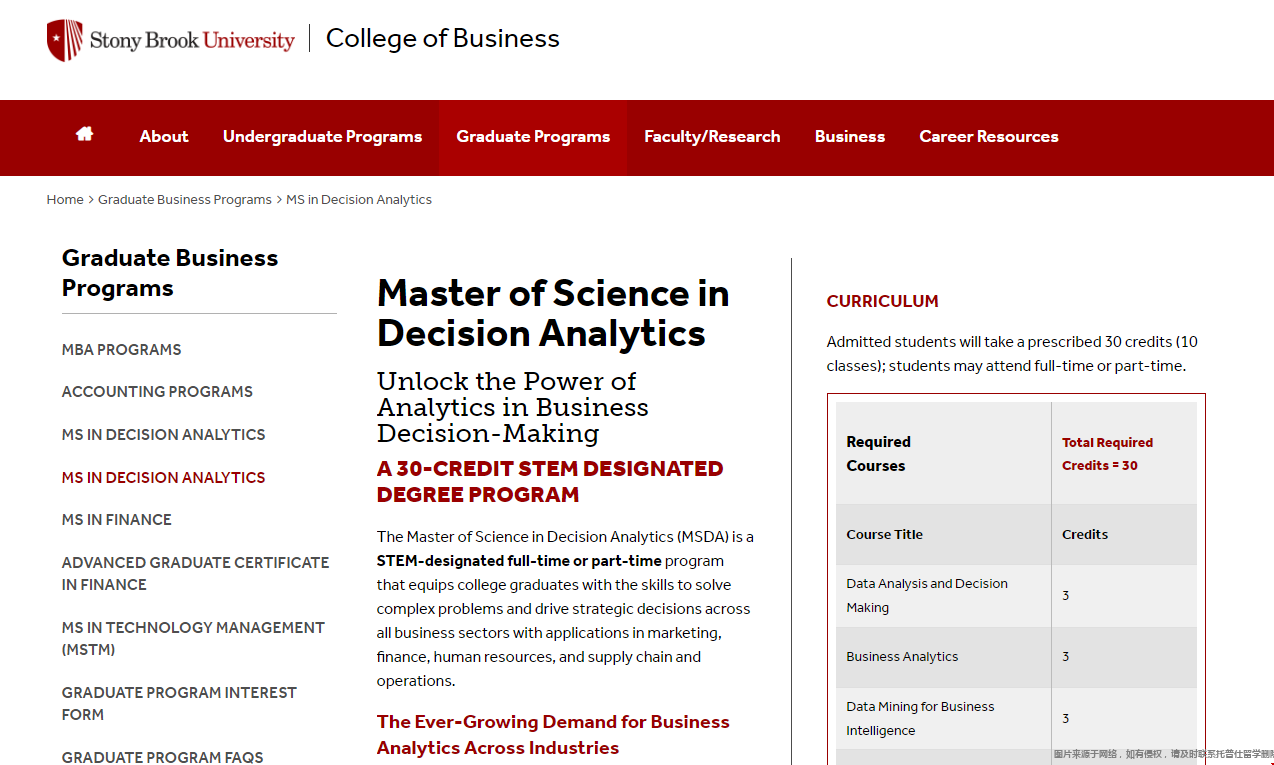Click the Stony Brook University shield logo

pyautogui.click(x=65, y=40)
